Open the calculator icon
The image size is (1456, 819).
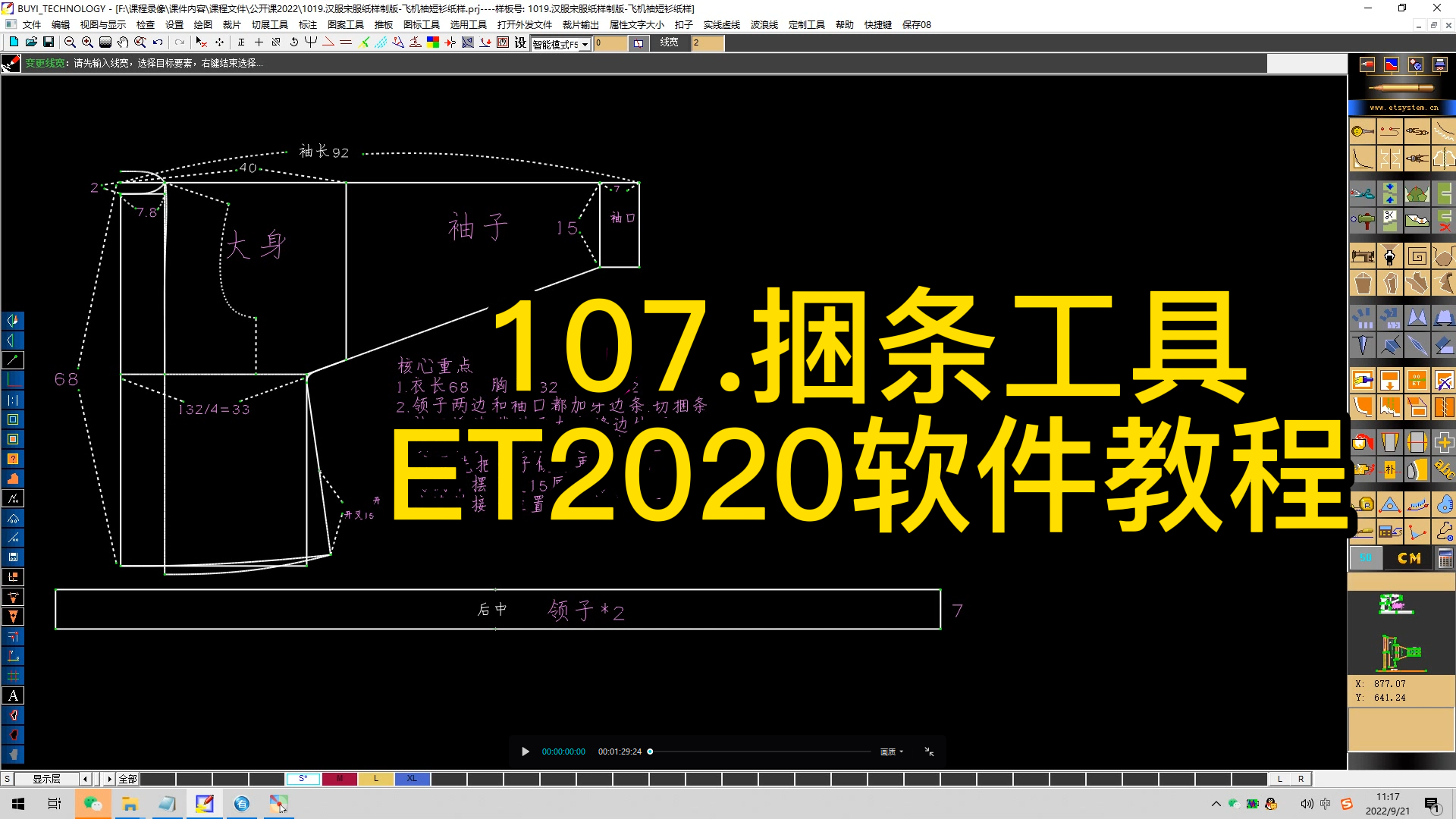(x=1445, y=558)
